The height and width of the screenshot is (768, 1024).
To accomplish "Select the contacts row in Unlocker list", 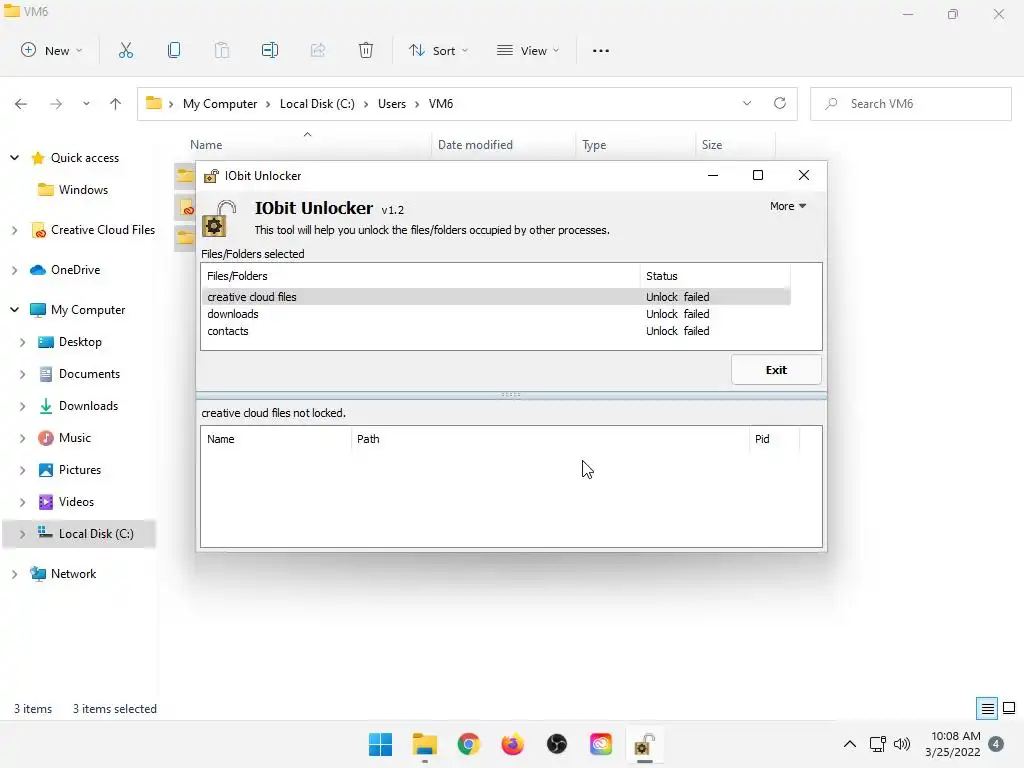I will [496, 330].
